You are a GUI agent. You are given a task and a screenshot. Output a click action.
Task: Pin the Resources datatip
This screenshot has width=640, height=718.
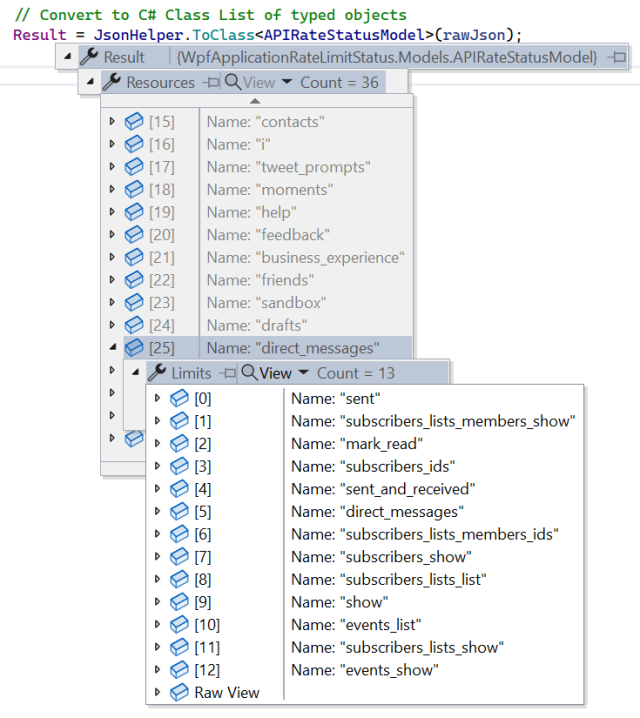coord(211,82)
